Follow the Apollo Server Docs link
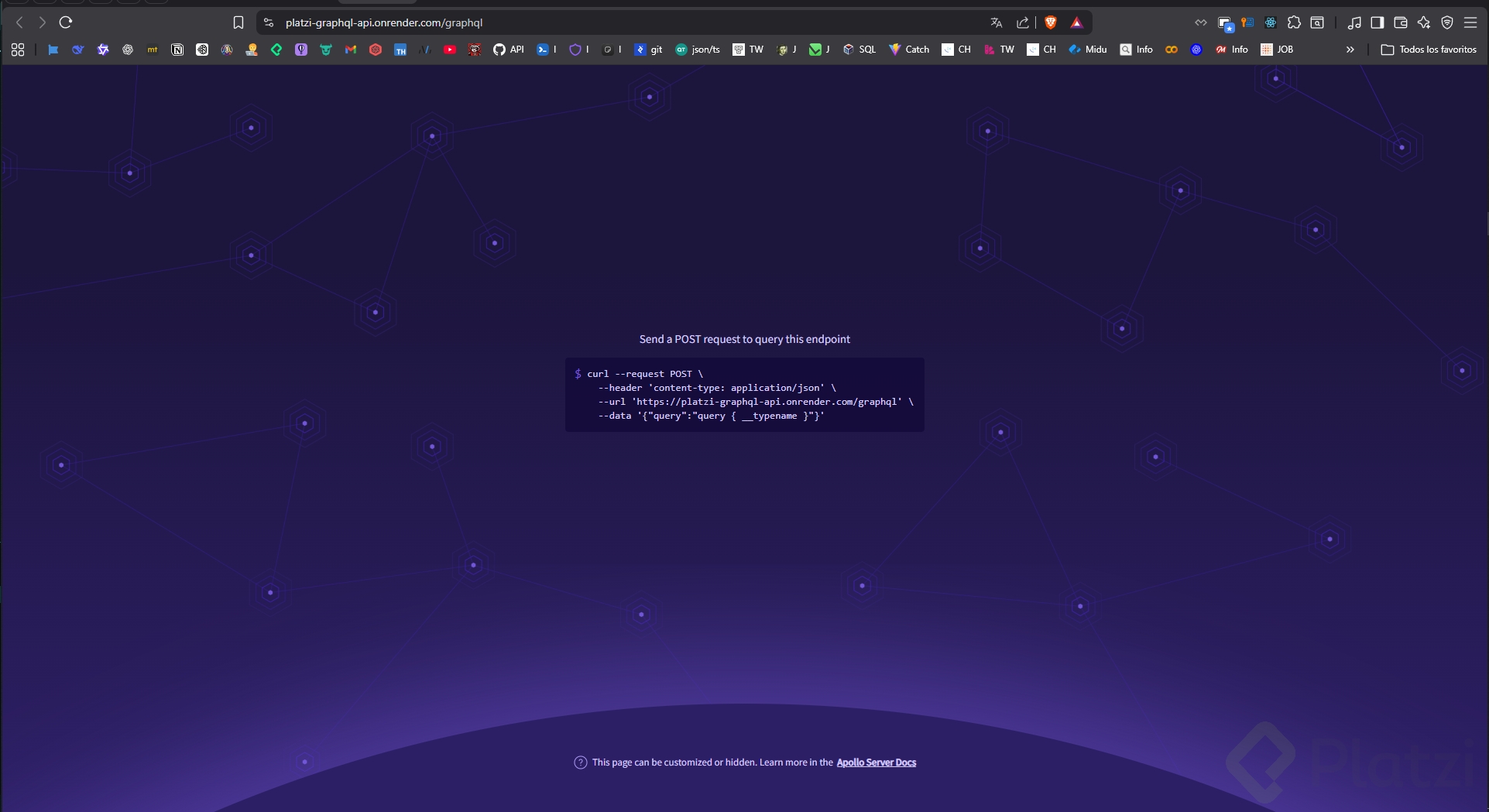The image size is (1489, 812). pyautogui.click(x=877, y=762)
